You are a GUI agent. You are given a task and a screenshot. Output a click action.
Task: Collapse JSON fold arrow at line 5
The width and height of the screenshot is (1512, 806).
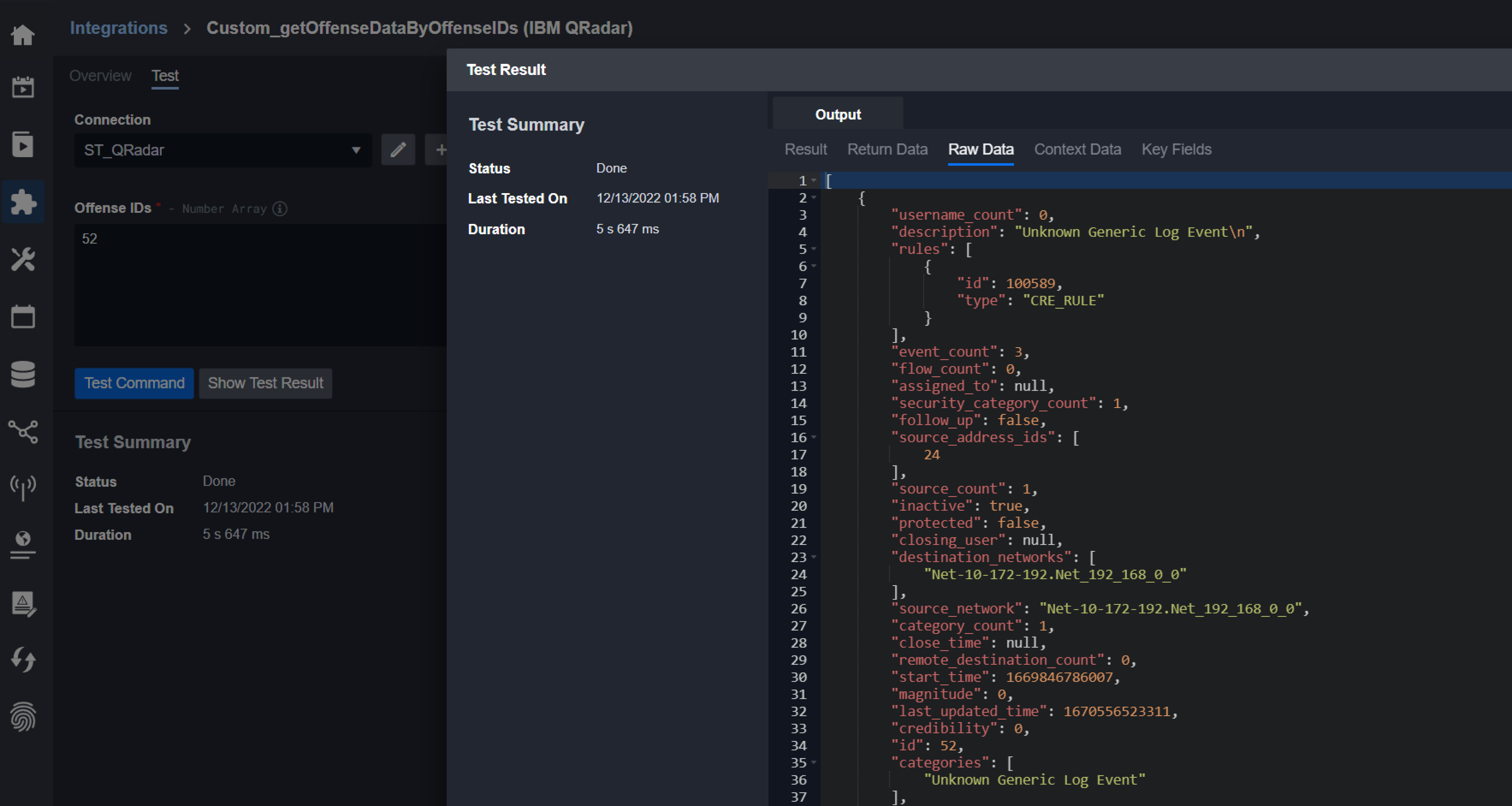814,250
